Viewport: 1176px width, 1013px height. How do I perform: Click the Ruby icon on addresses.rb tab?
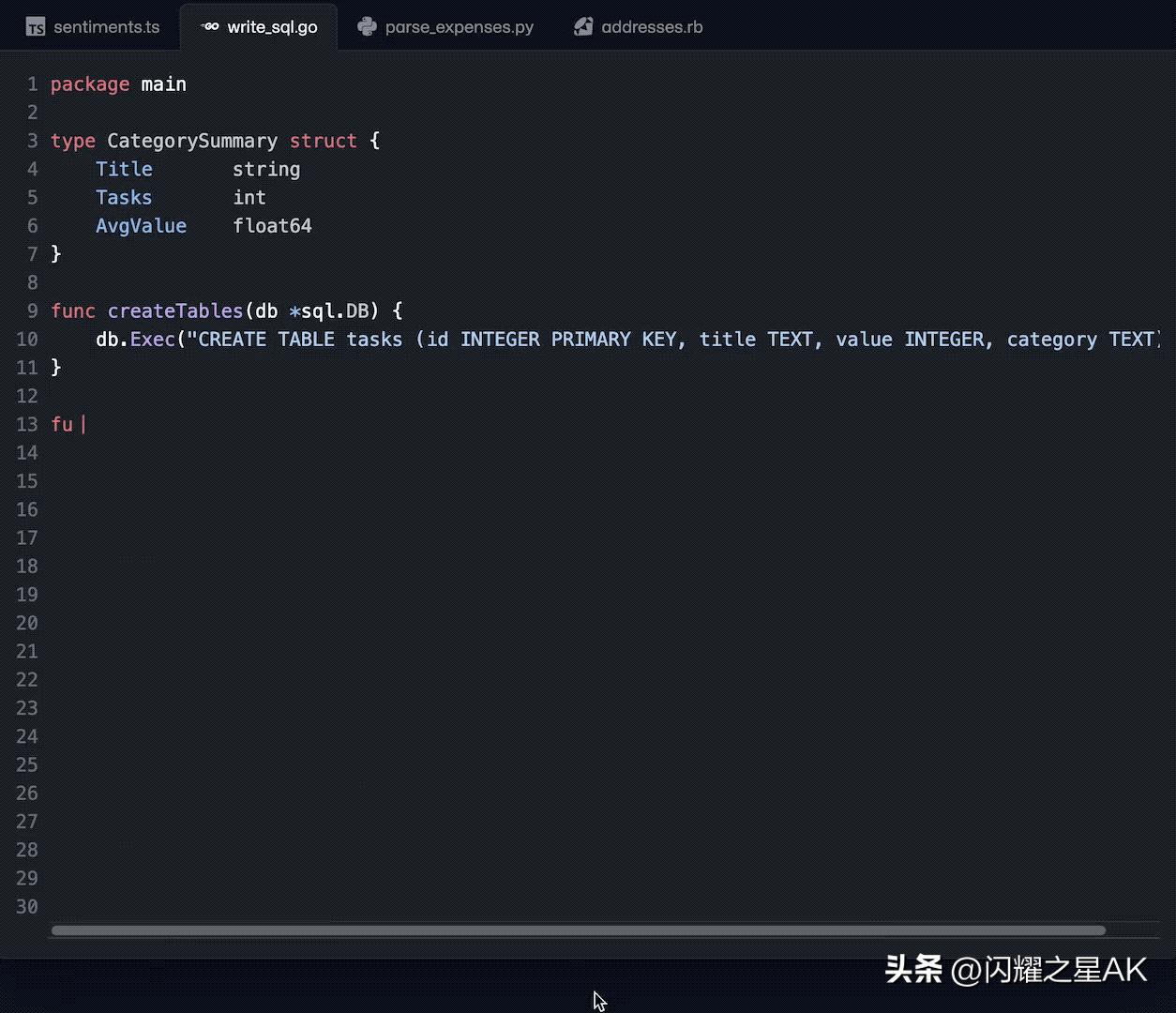coord(583,27)
